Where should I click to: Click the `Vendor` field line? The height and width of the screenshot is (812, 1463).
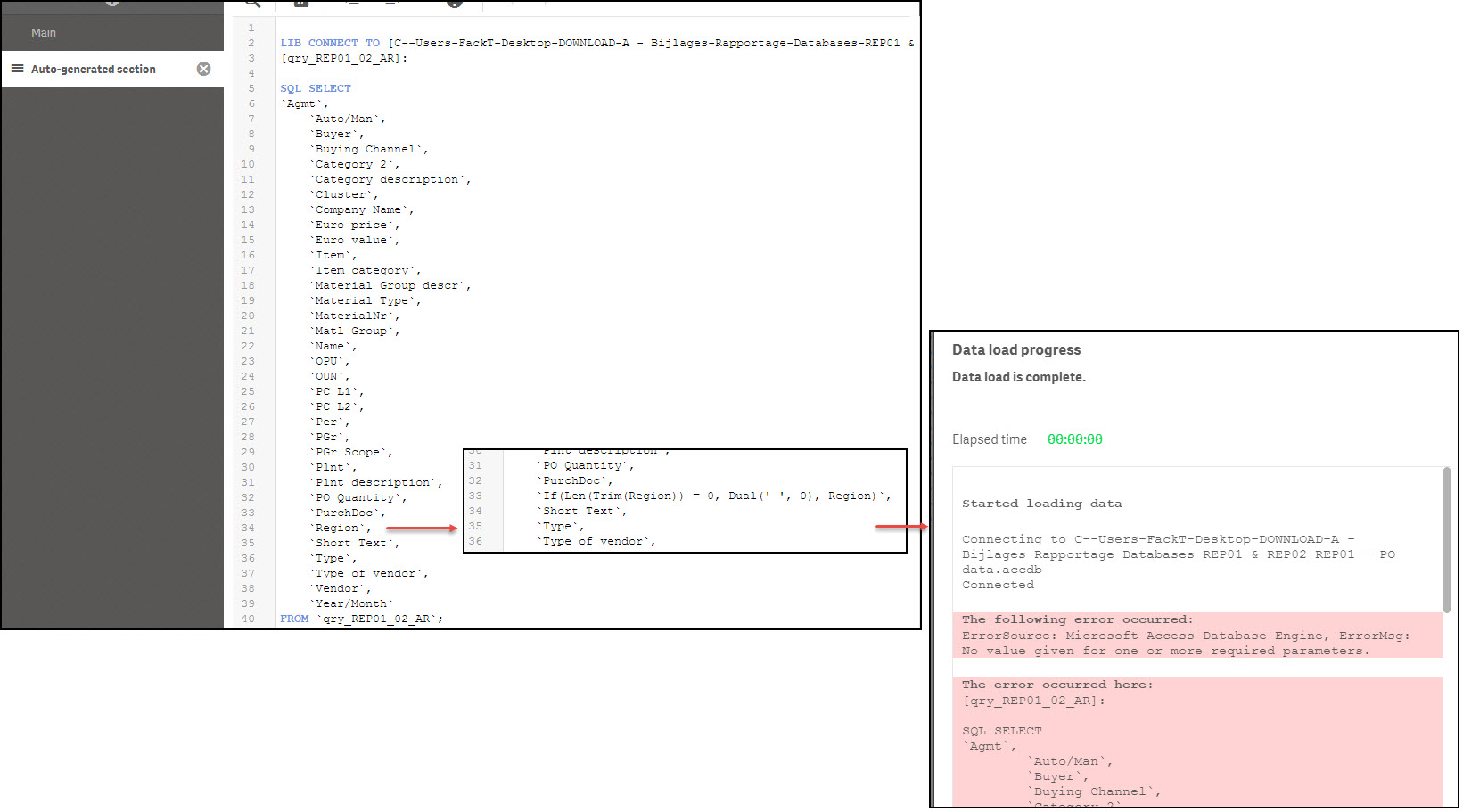pyautogui.click(x=341, y=588)
